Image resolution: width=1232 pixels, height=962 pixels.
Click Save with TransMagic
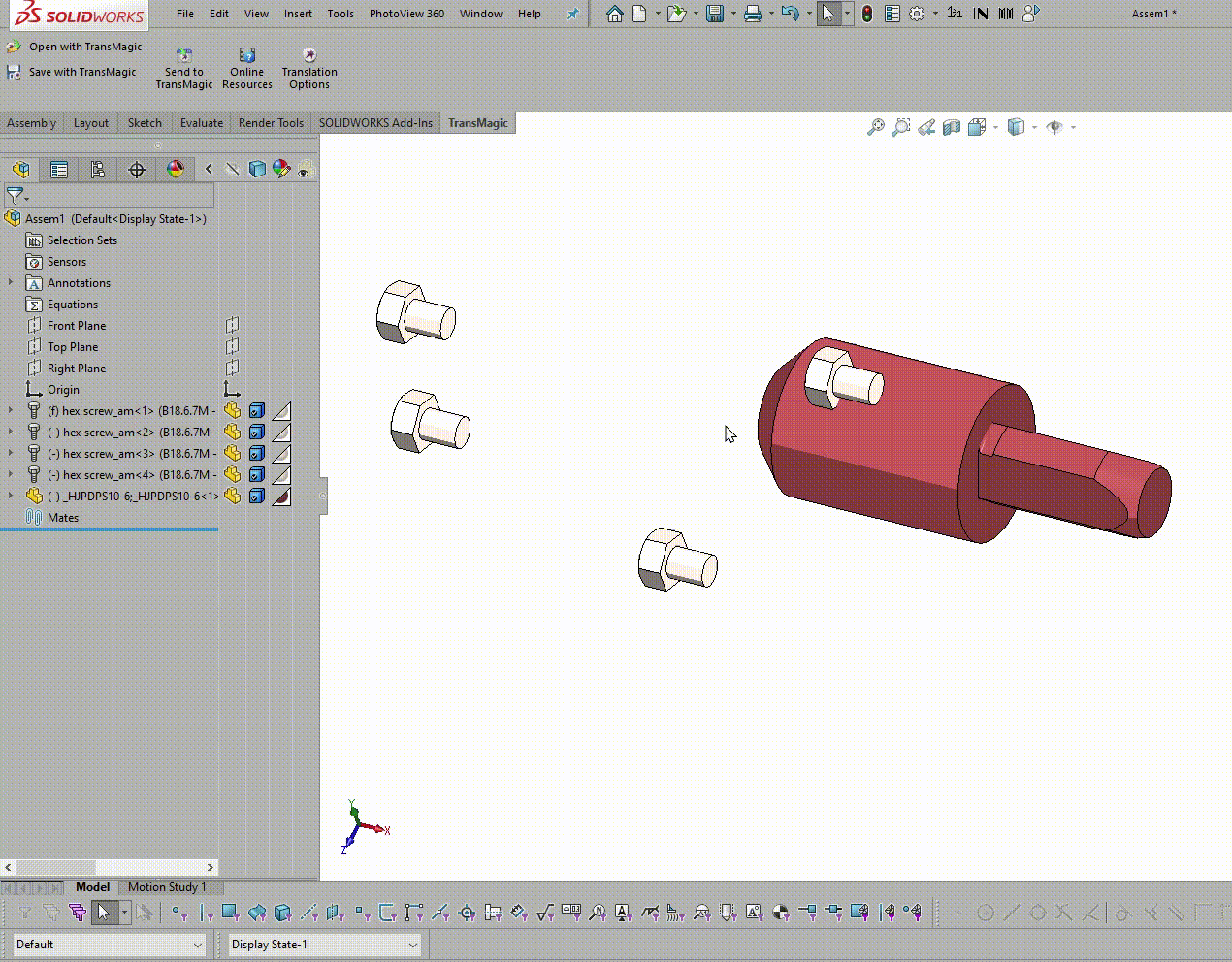click(72, 72)
